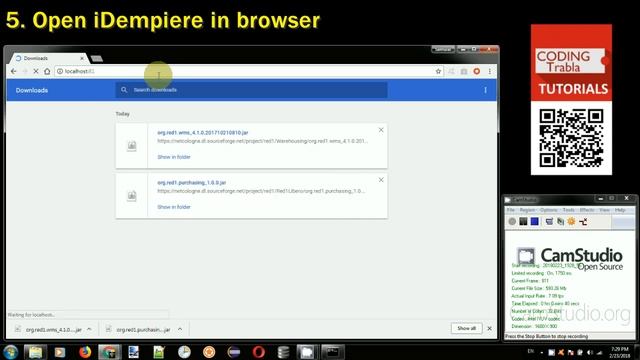Open clock app icon in taskbar
The image size is (640, 360).
click(x=184, y=352)
